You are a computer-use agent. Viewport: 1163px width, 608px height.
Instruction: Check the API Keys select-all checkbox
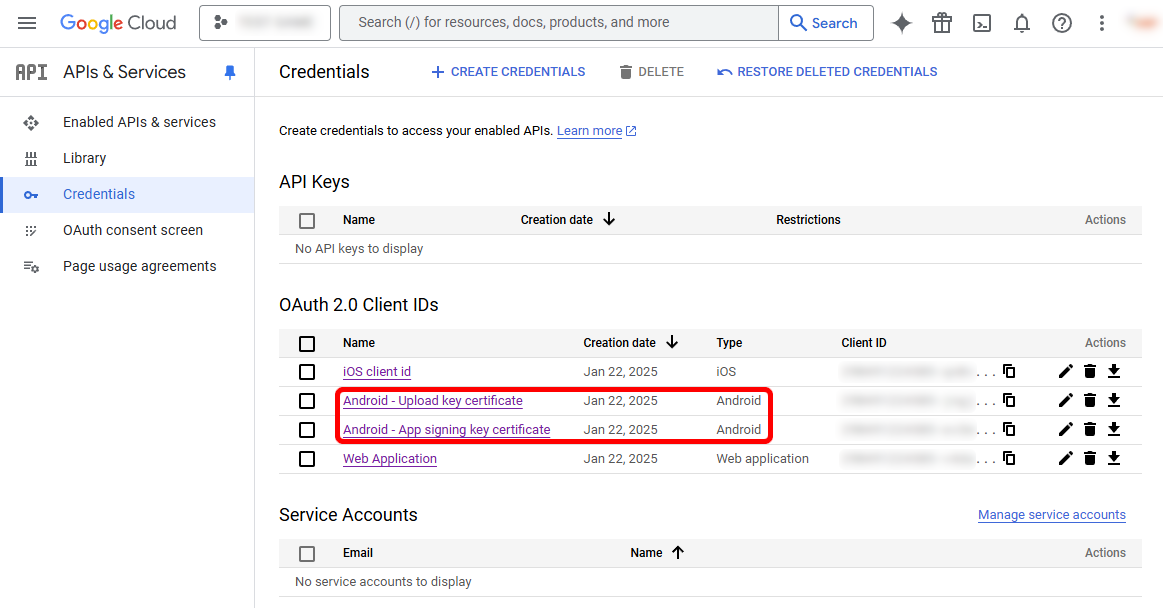307,220
